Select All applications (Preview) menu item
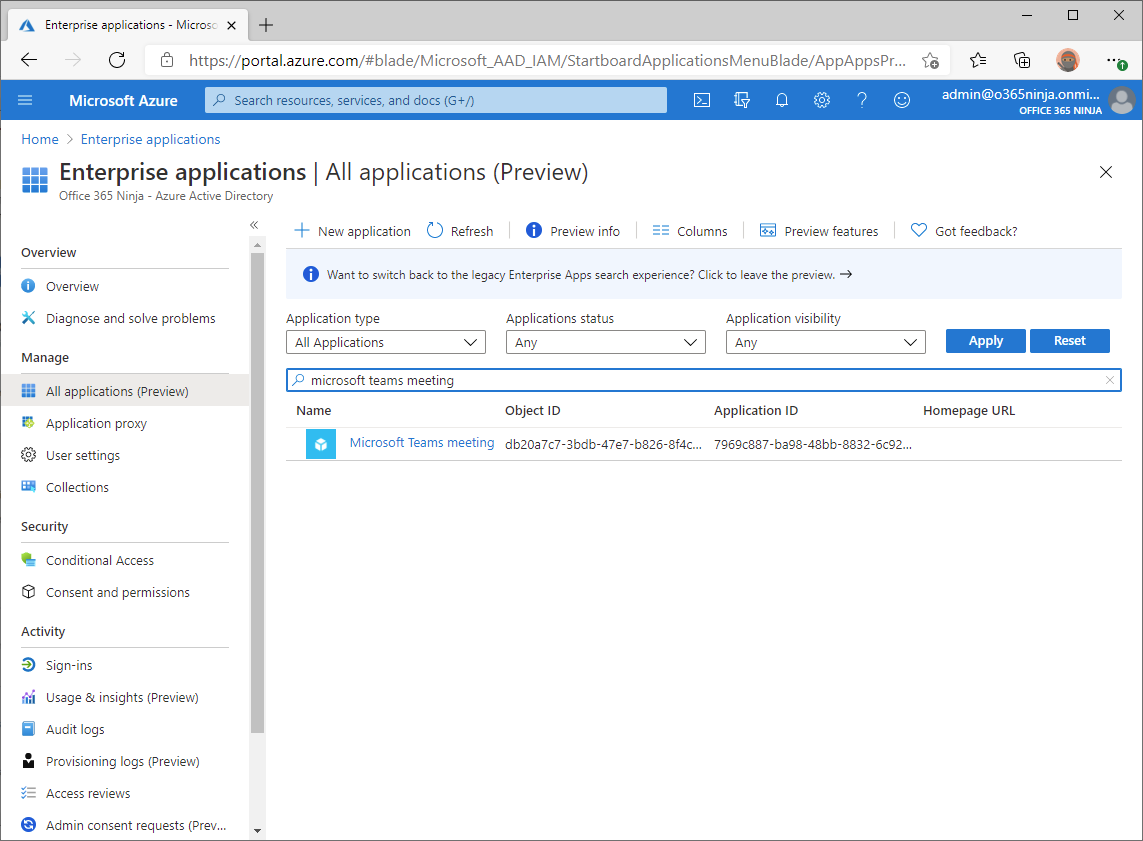The height and width of the screenshot is (841, 1143). (x=124, y=391)
